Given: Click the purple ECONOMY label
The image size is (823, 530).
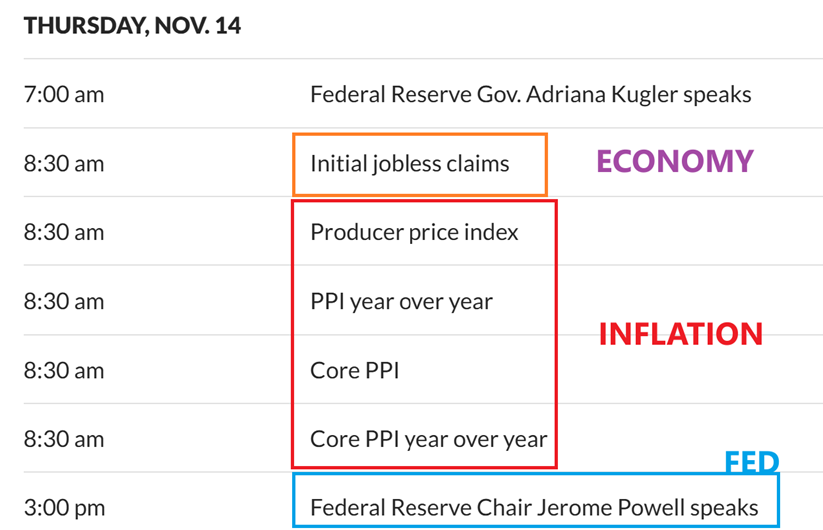Looking at the screenshot, I should pyautogui.click(x=675, y=162).
